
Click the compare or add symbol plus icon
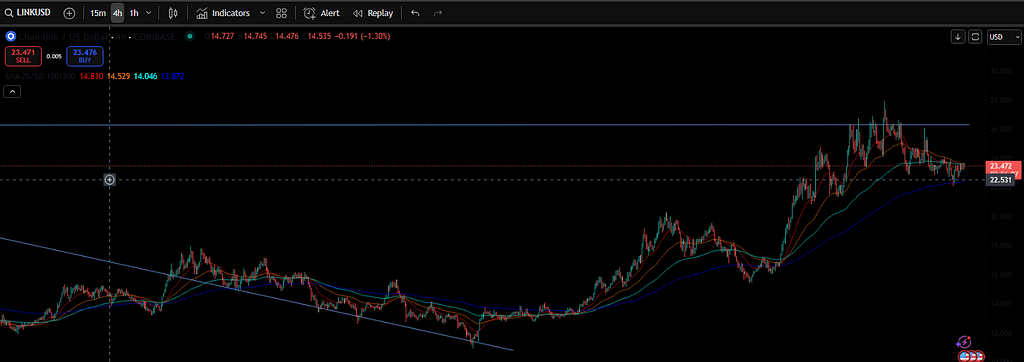(70, 13)
